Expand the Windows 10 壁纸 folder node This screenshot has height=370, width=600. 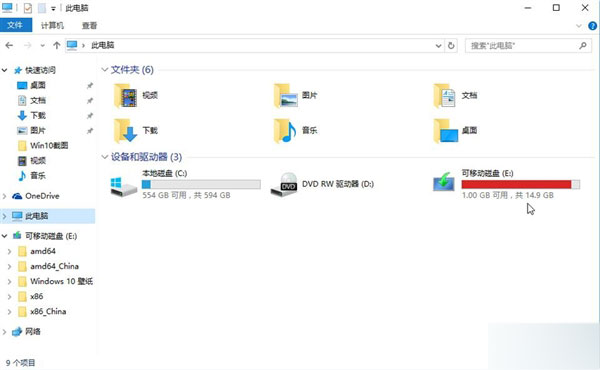[x=10, y=282]
